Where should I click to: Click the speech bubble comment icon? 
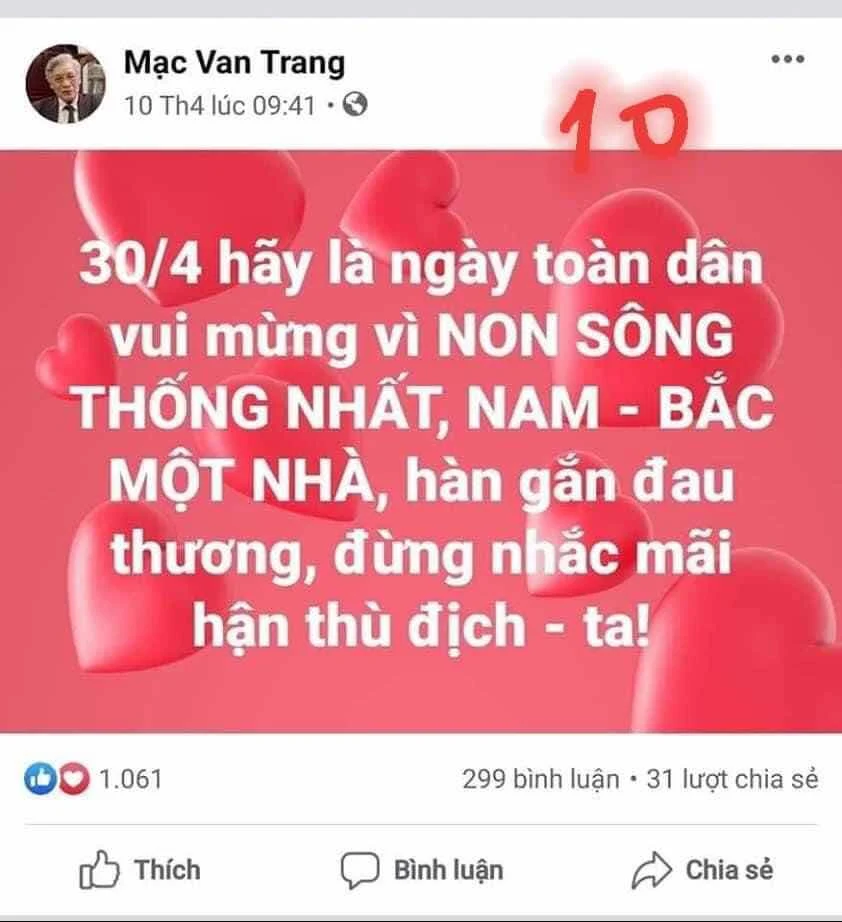(x=360, y=870)
